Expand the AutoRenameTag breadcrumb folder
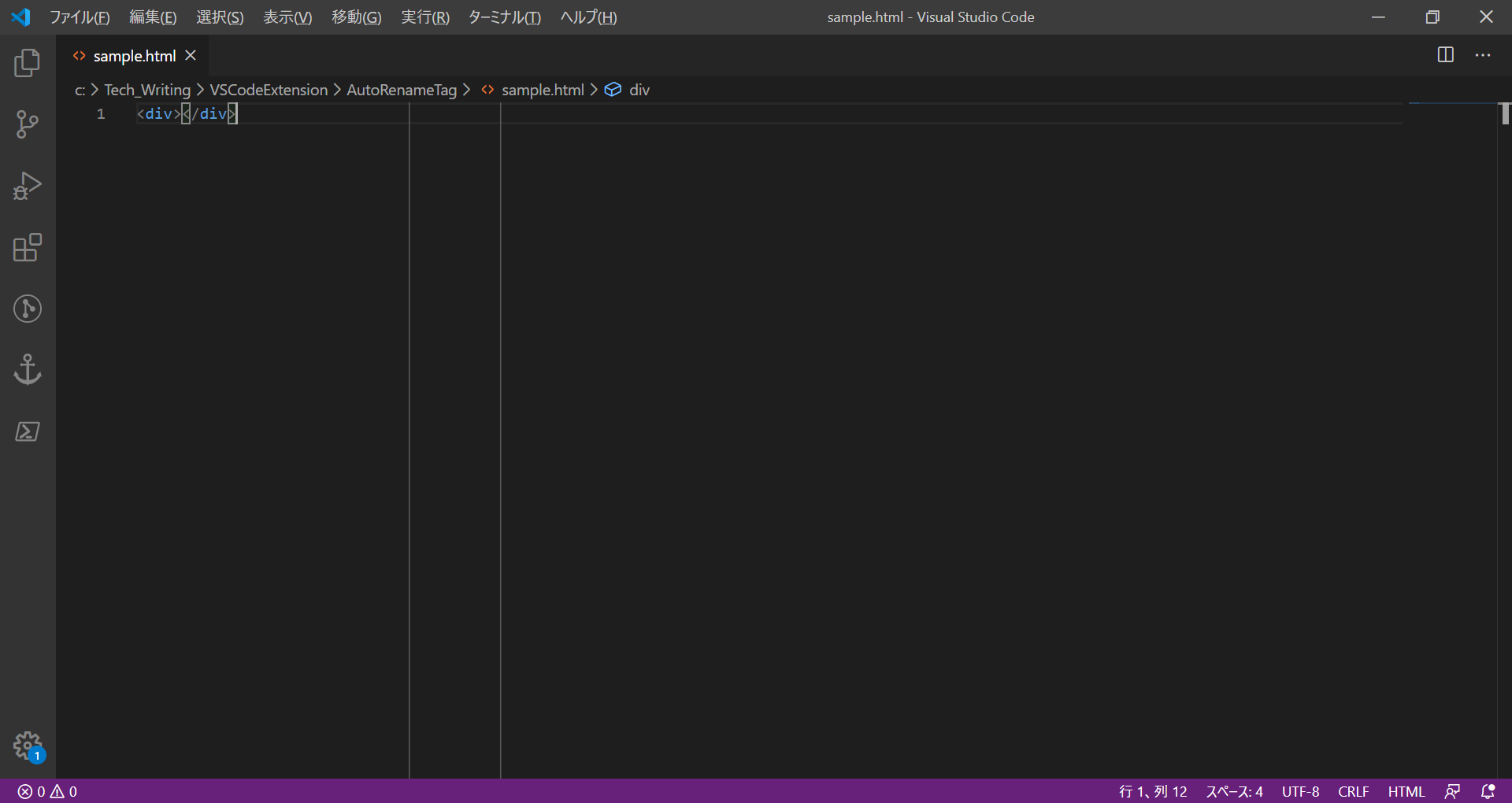 [401, 90]
